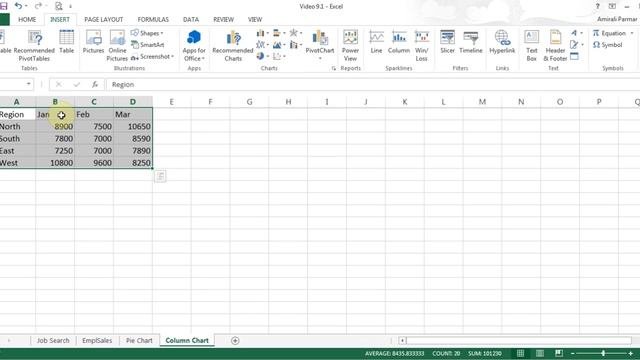
Task: Switch to the EmplSales sheet tab
Action: click(x=97, y=340)
